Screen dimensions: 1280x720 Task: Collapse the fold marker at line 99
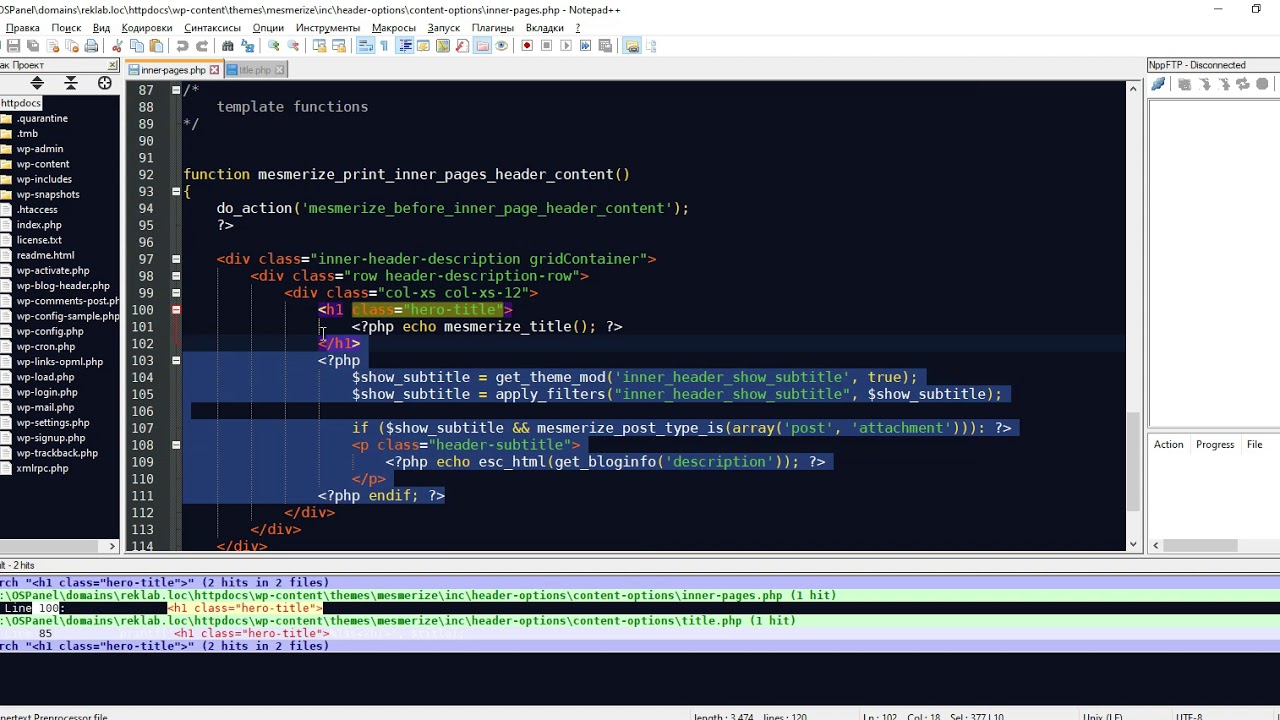[176, 293]
